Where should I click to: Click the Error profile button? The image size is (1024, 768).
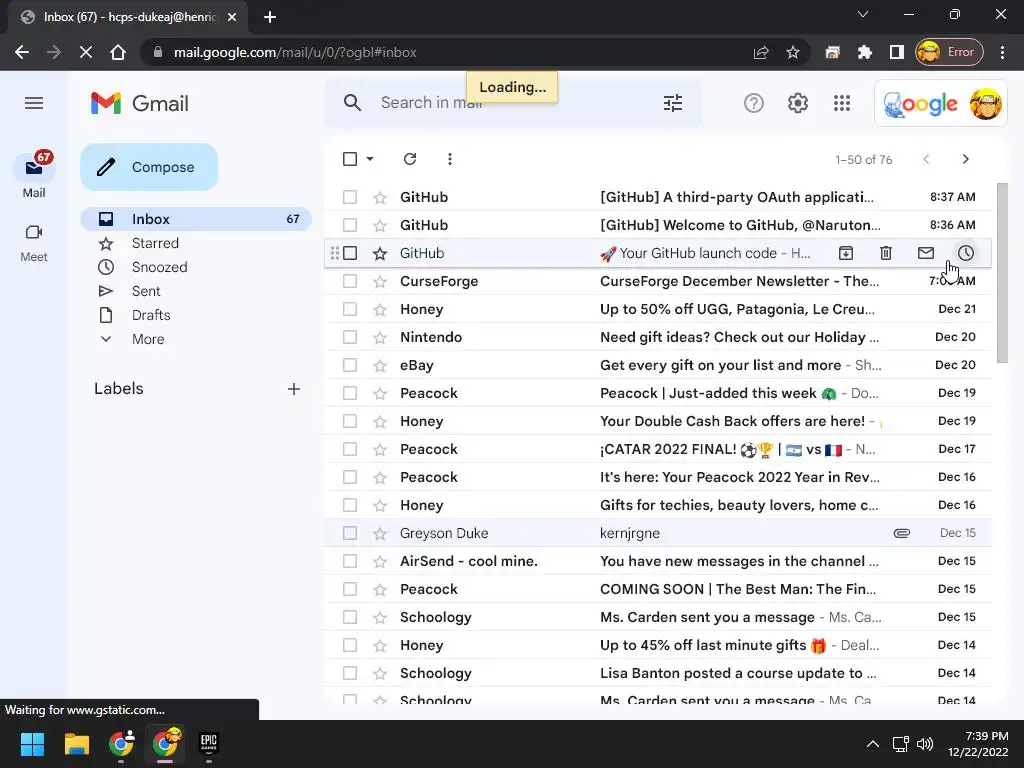(949, 52)
